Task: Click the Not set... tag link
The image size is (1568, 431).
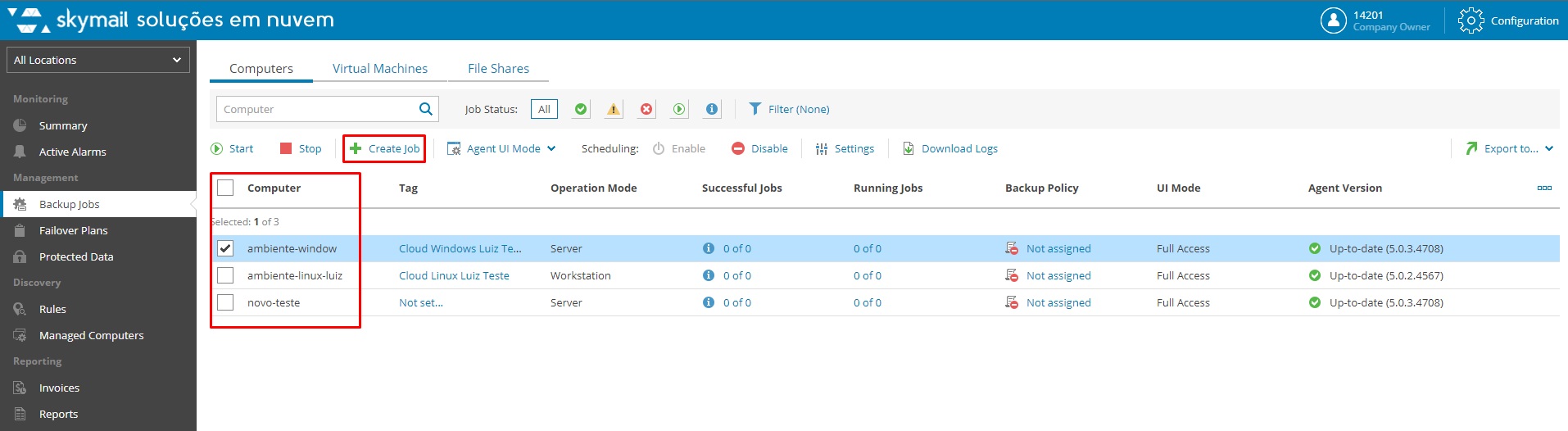Action: pyautogui.click(x=421, y=302)
